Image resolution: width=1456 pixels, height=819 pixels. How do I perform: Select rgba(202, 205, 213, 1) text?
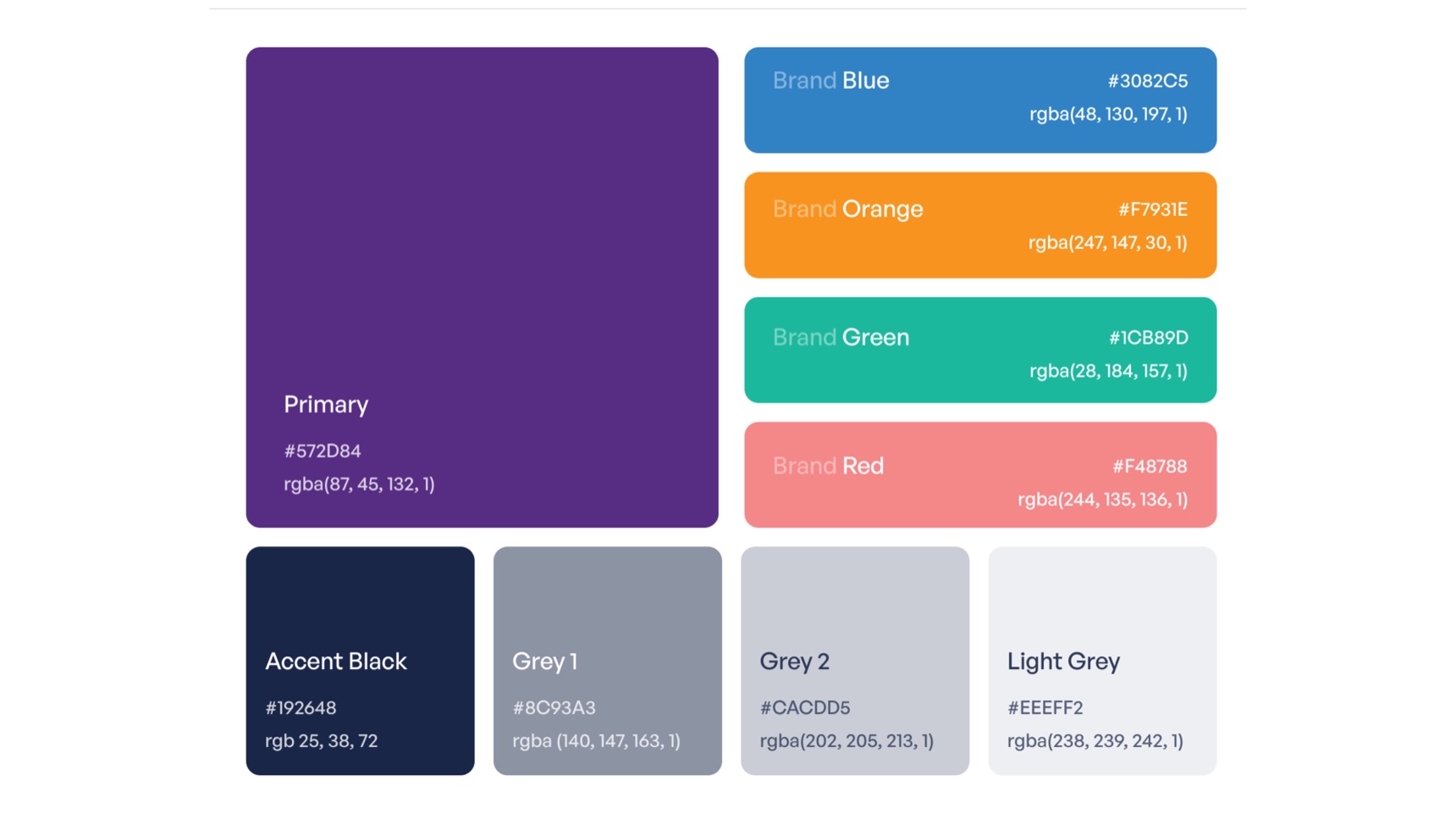pos(847,741)
